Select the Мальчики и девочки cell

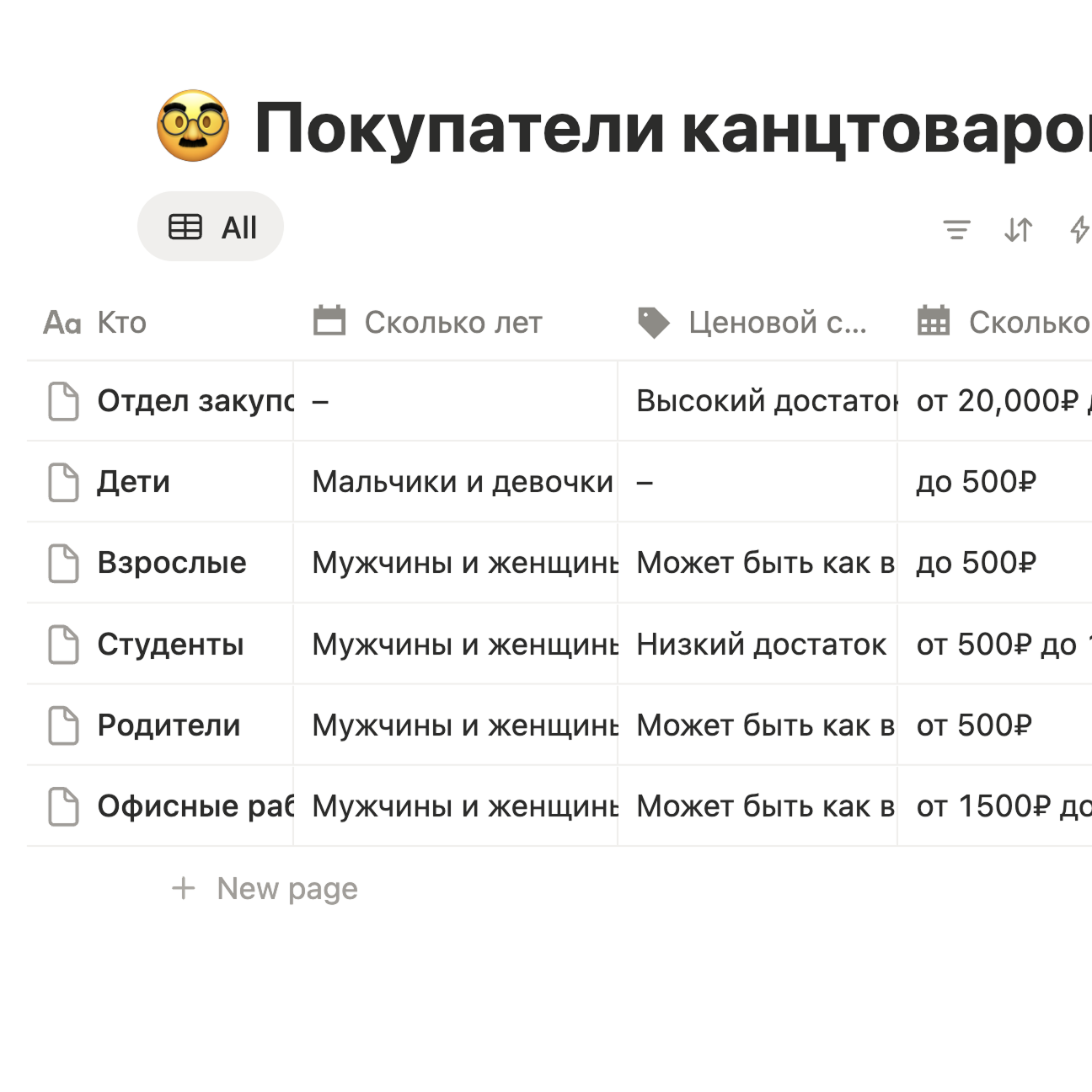[462, 482]
